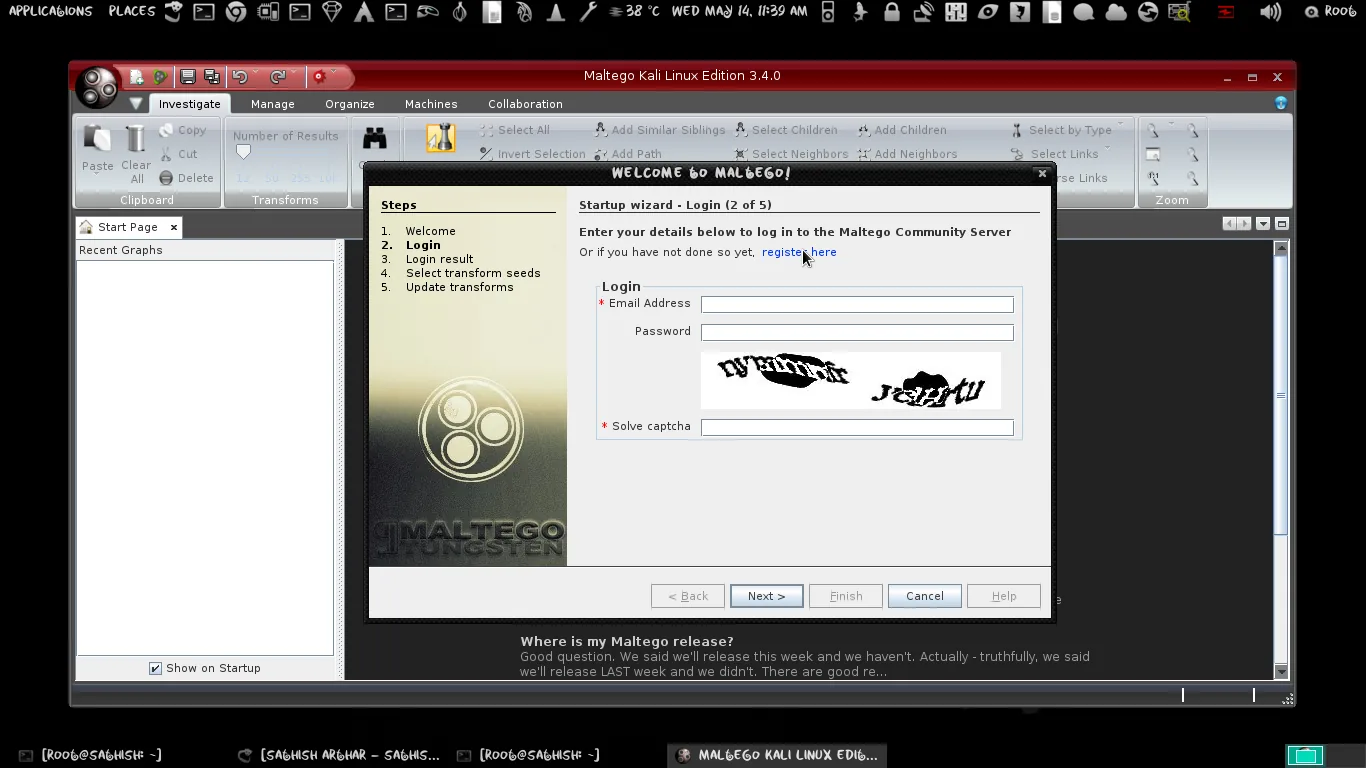Open the document list dropdown arrow in tab bar

[1263, 224]
